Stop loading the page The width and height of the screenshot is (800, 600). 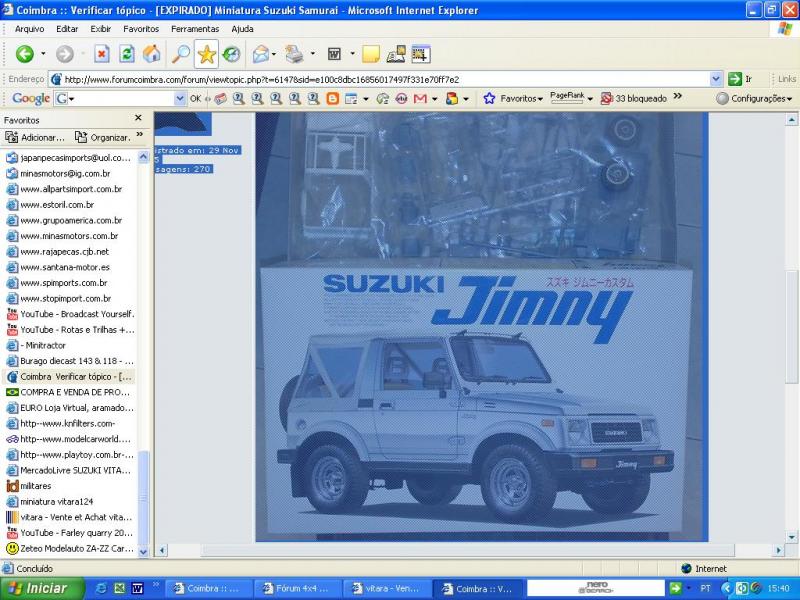(102, 54)
